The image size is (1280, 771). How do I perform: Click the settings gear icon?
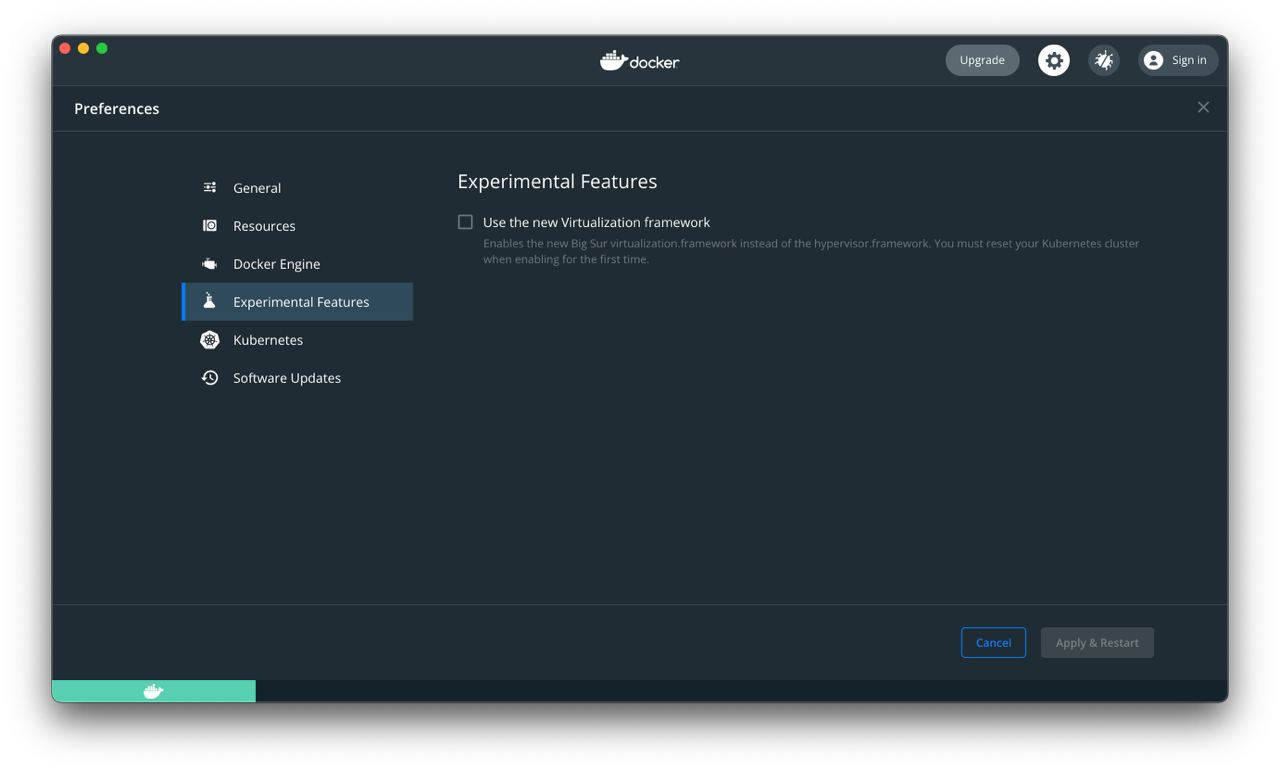coord(1053,60)
